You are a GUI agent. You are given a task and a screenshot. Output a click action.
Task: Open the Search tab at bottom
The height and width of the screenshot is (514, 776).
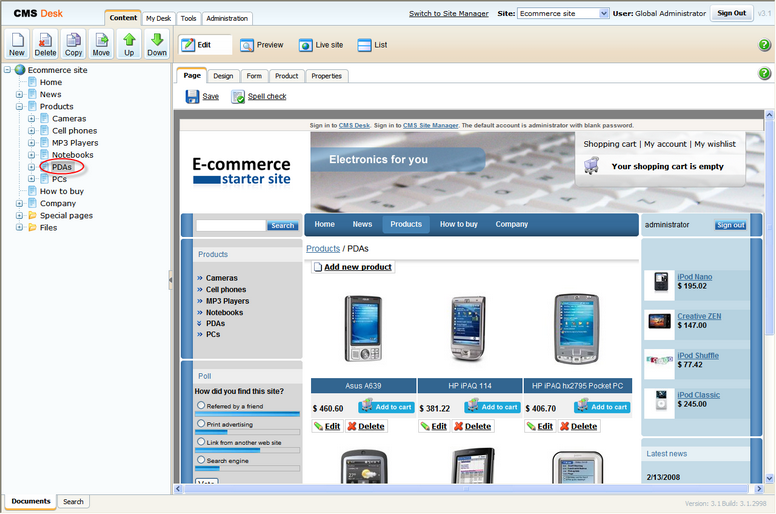tap(73, 502)
